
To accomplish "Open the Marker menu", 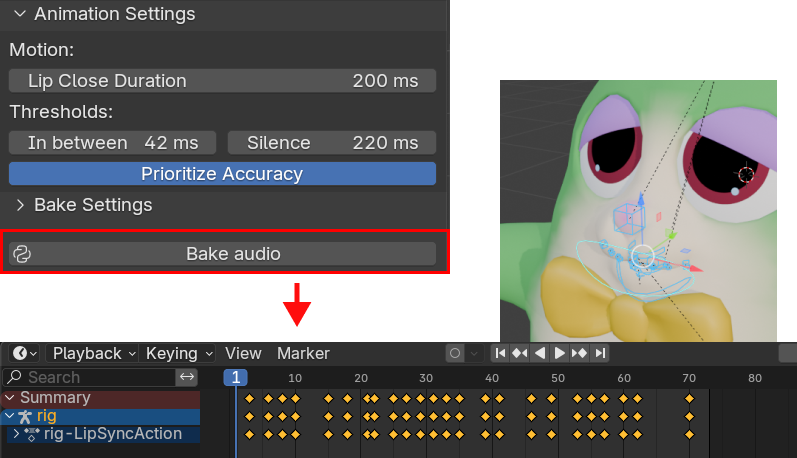I will 303,353.
